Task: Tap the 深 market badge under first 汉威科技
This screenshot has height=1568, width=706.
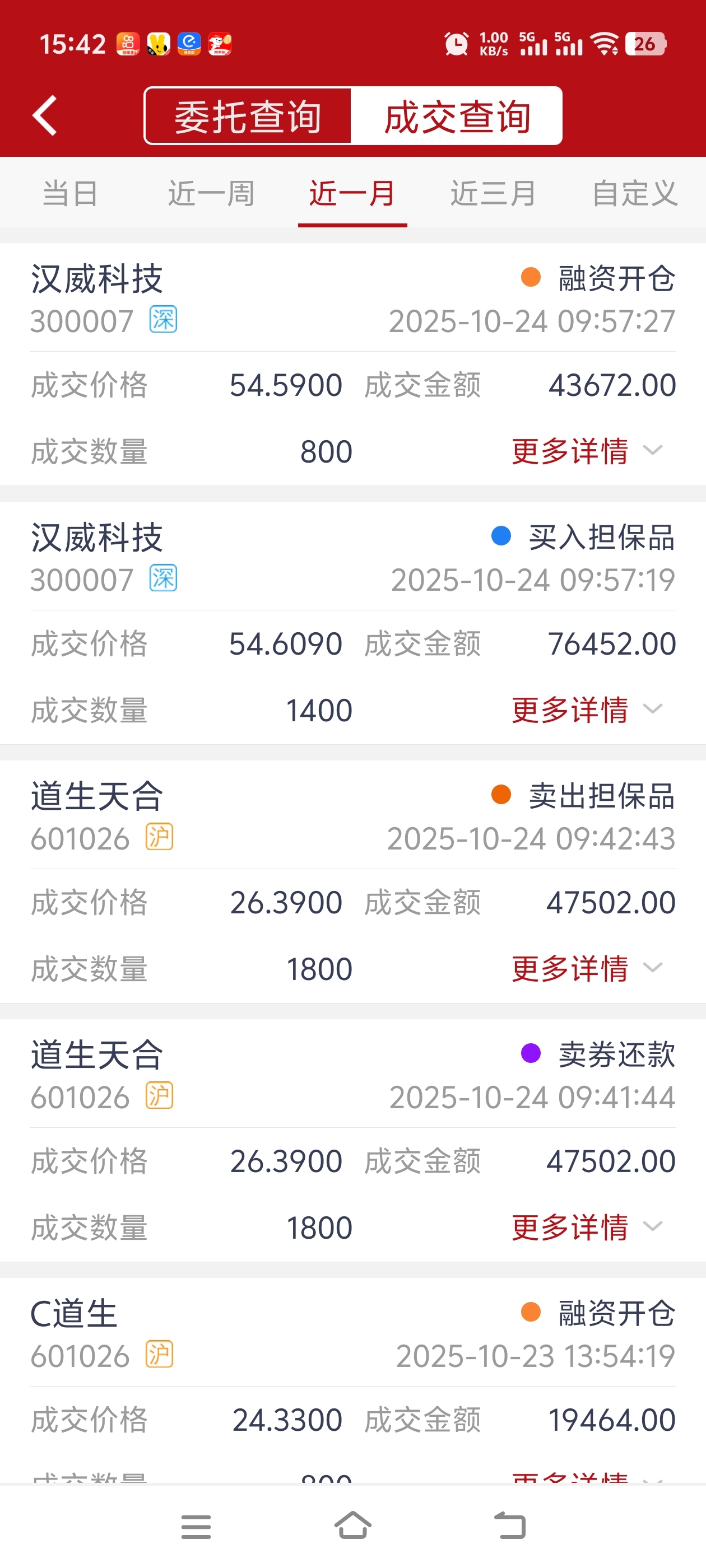Action: 163,320
